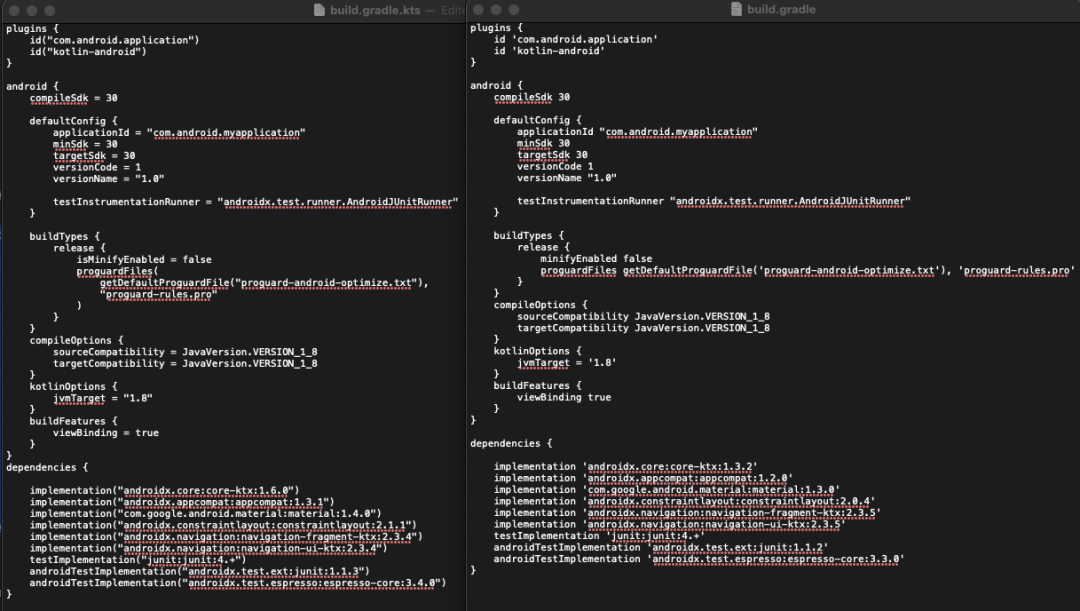Click implementation constraintlayout:2.1.1 line
Screen dimensions: 1080x611
pos(223,525)
